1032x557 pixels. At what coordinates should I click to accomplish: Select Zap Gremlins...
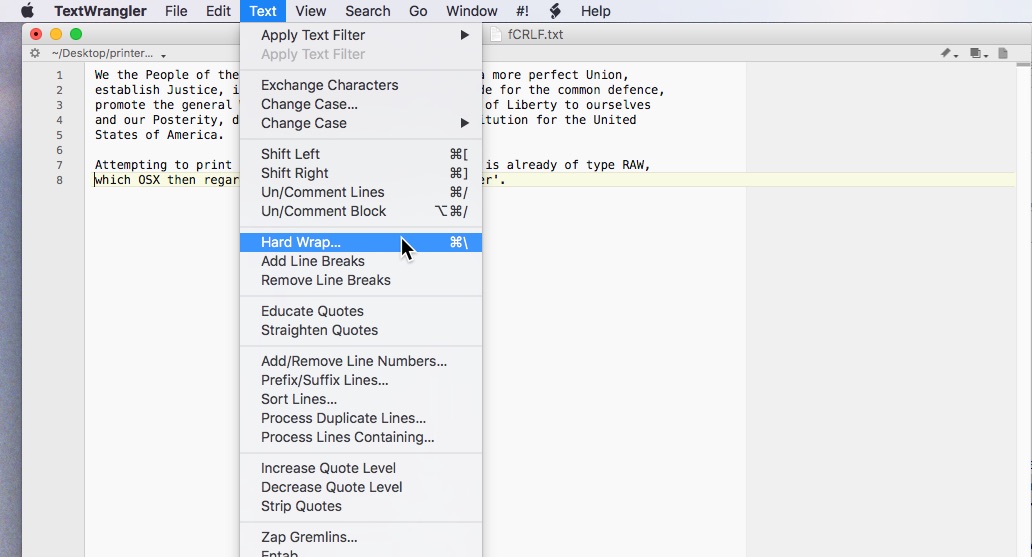(361, 538)
